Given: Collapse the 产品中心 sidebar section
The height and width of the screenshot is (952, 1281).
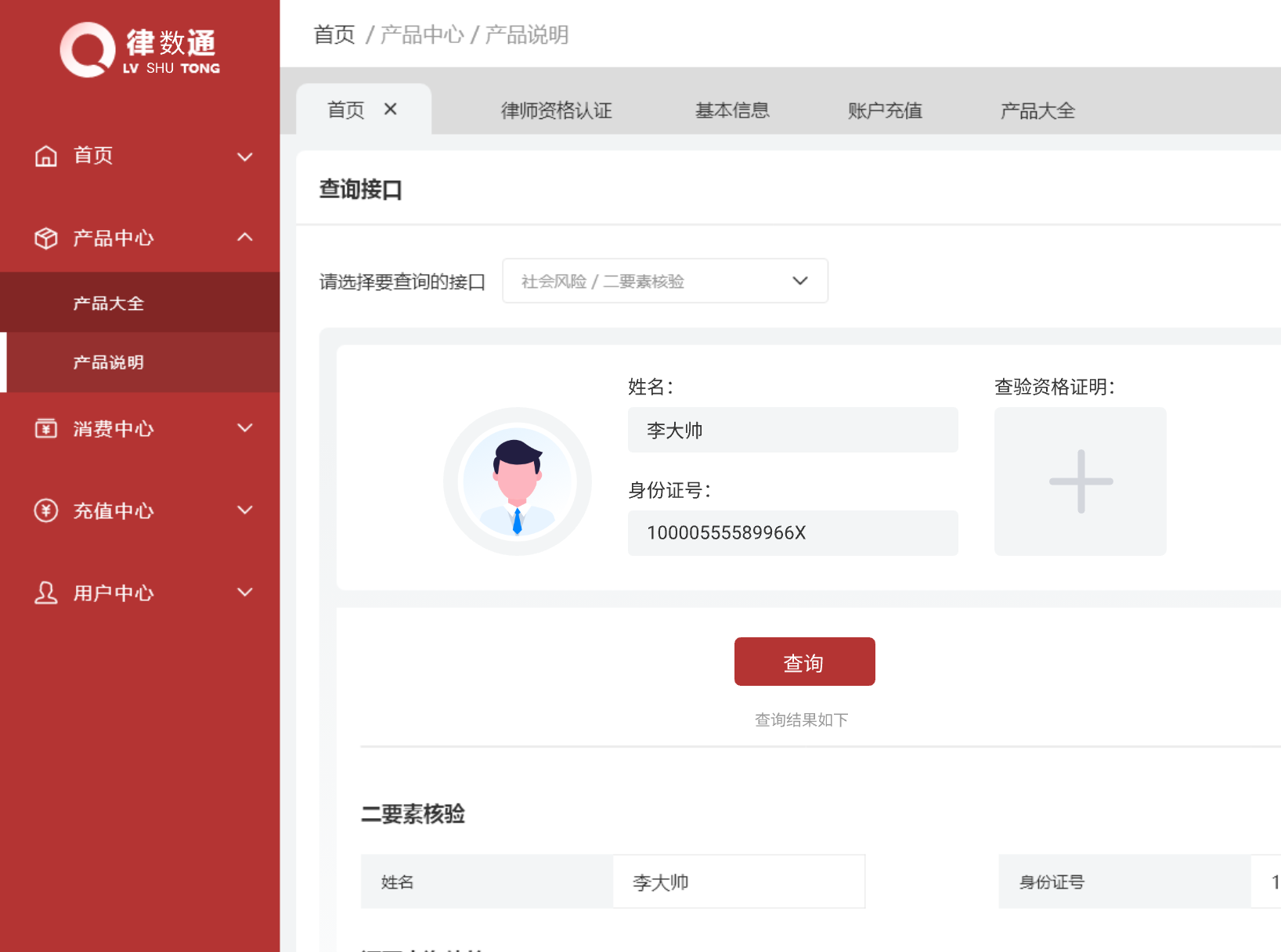Looking at the screenshot, I should tap(245, 237).
